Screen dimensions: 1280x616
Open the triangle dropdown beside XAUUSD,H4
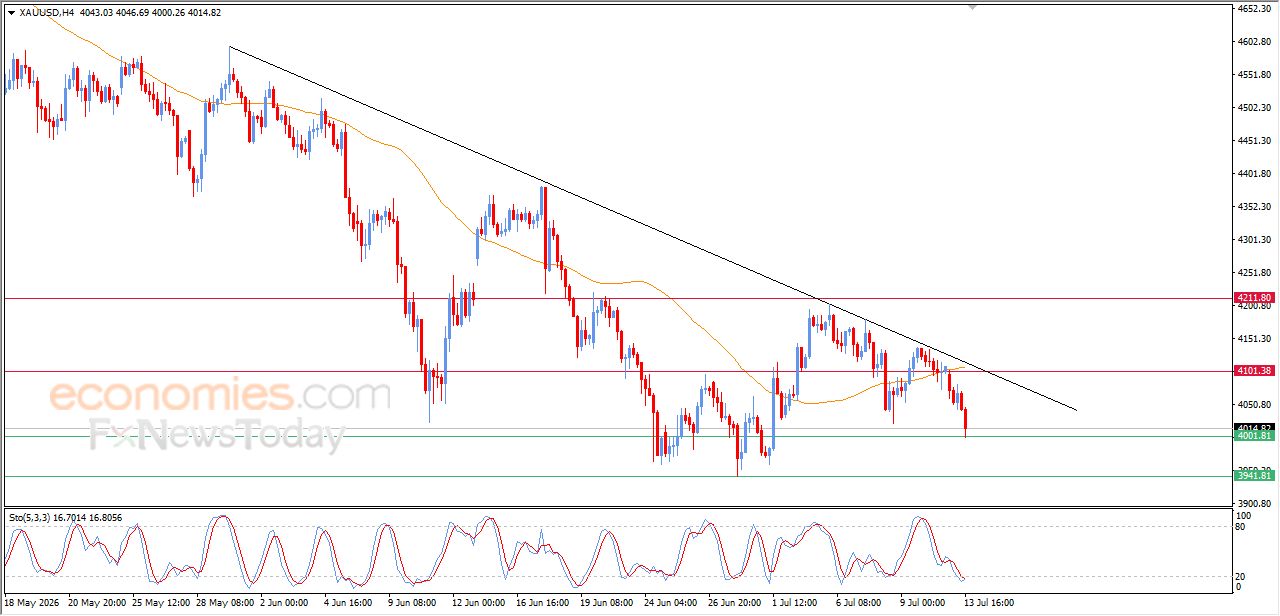(x=11, y=13)
